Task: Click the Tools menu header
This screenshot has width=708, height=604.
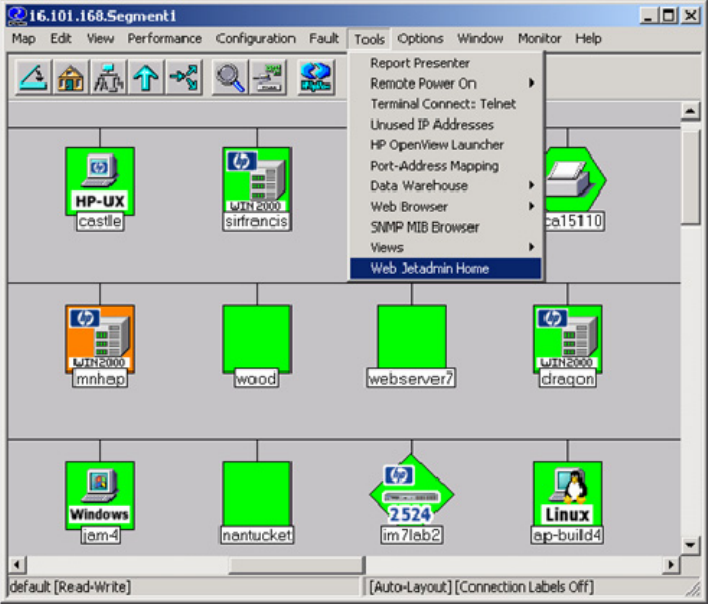Action: point(369,39)
